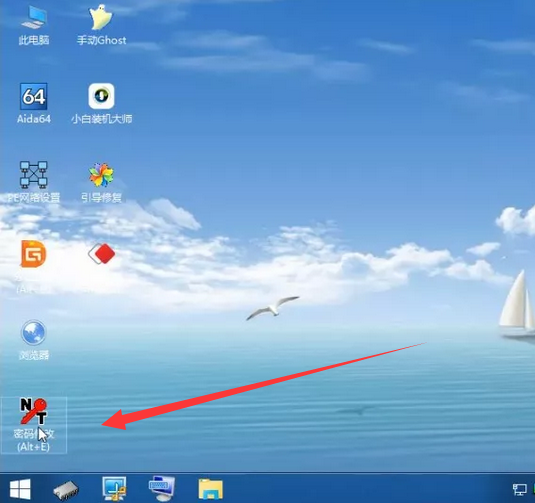Click the network tray icon
This screenshot has height=503, width=535.
[520, 489]
